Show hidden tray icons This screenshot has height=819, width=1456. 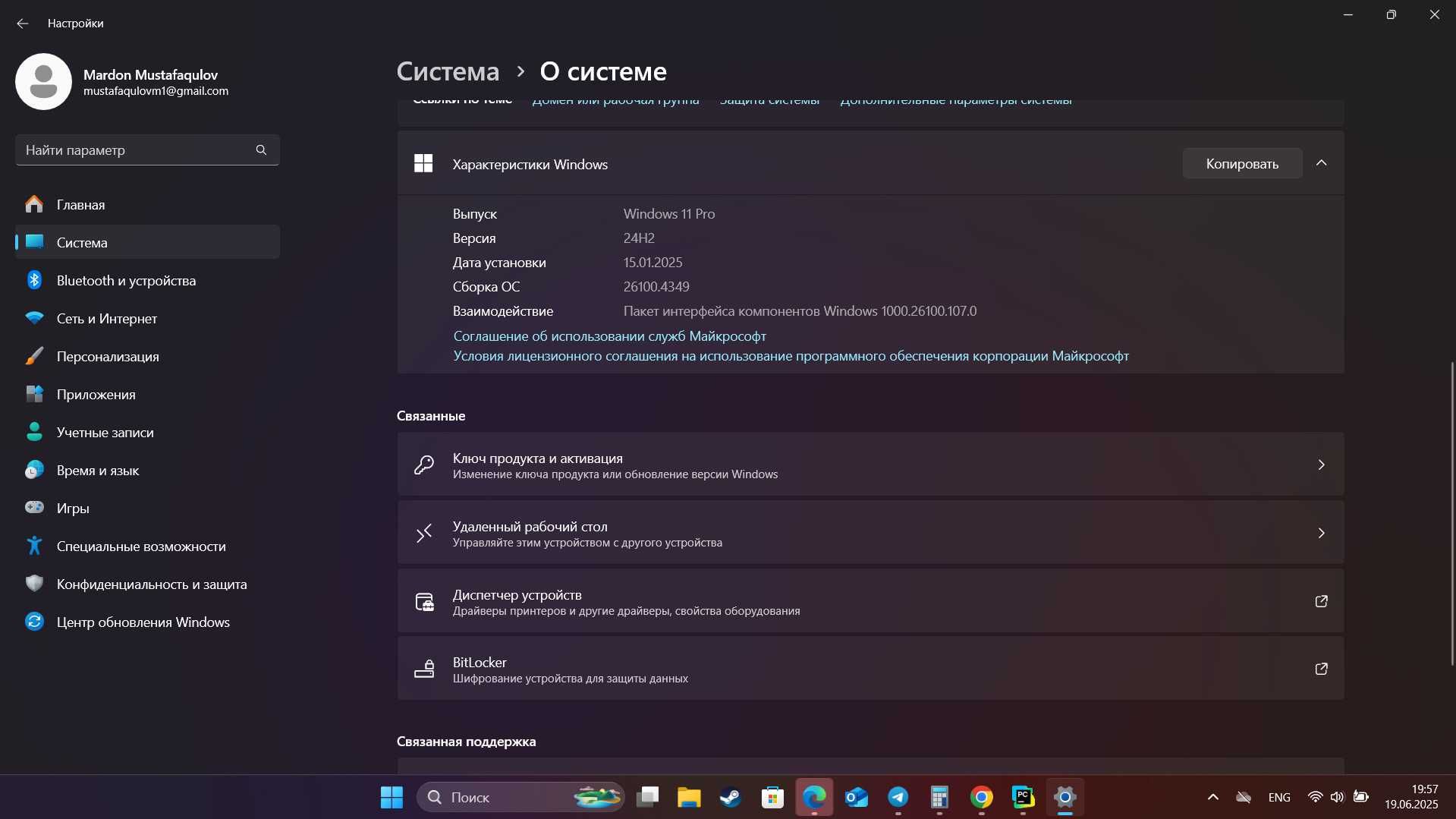tap(1212, 797)
